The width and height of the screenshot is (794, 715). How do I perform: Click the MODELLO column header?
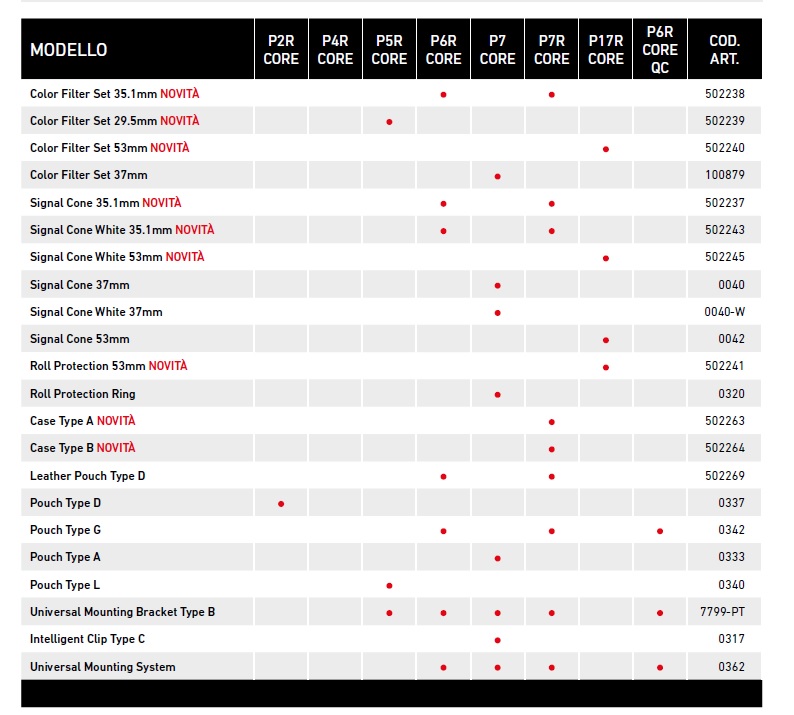(69, 50)
